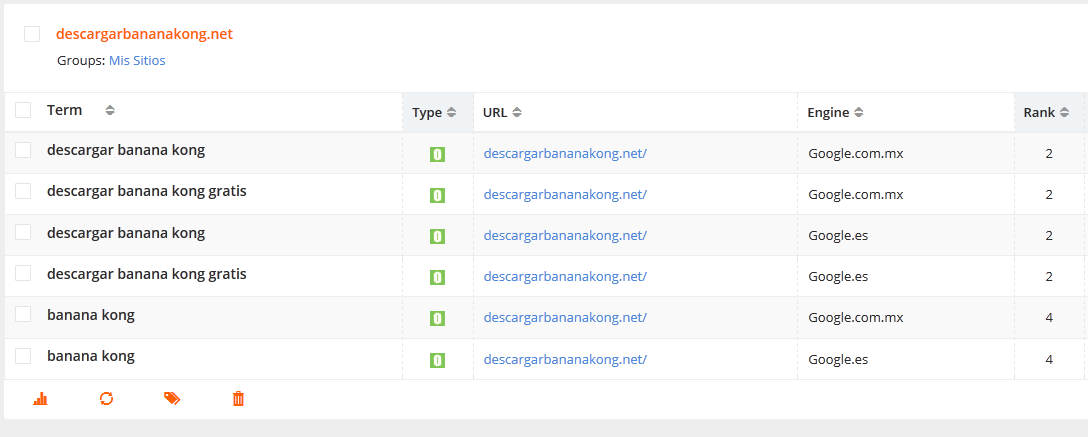The height and width of the screenshot is (437, 1088).
Task: Open URL link in descargar banana kong Google.com.mx row
Action: pos(565,153)
